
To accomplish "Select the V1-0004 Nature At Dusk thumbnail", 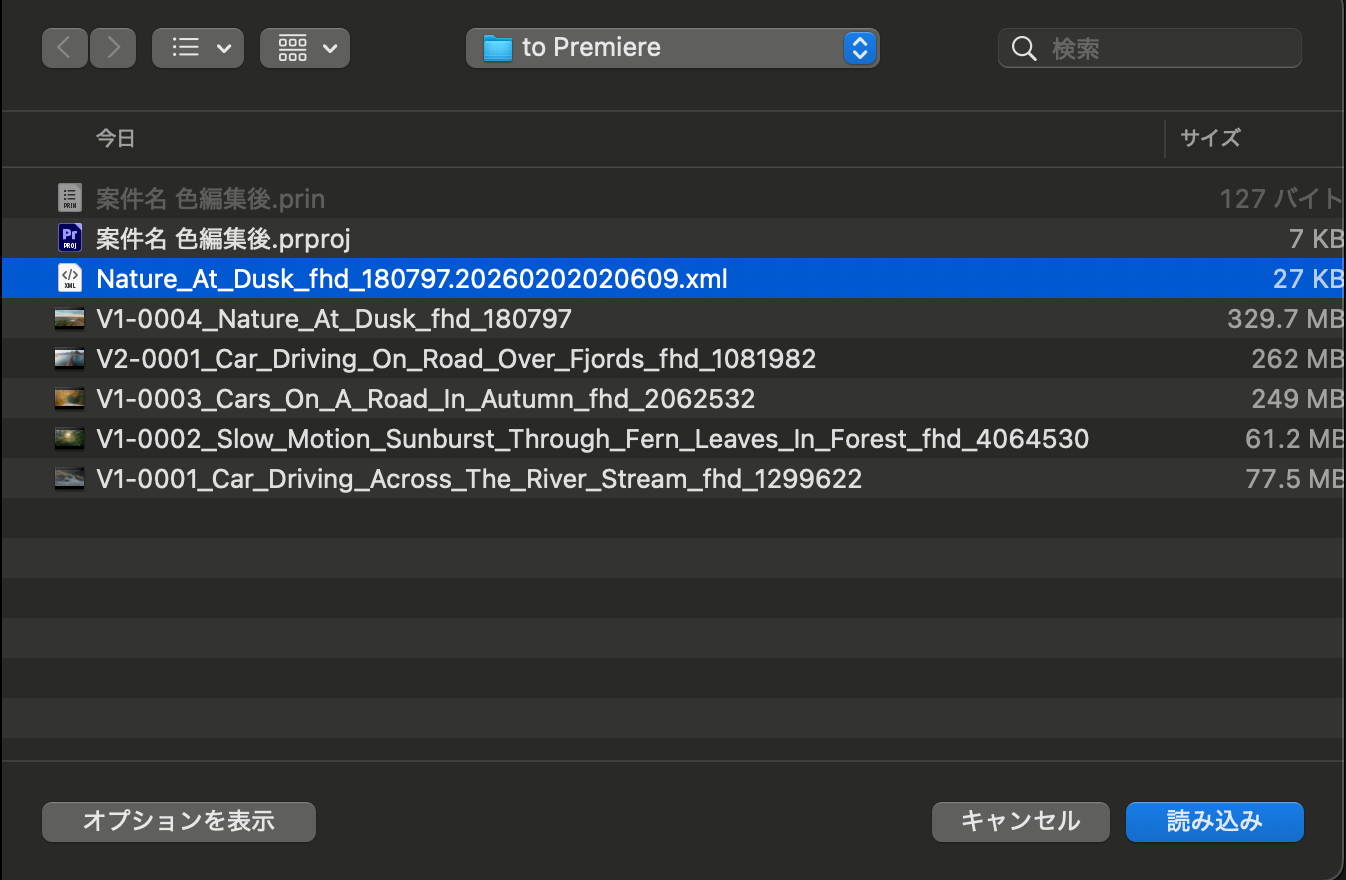I will coord(69,319).
